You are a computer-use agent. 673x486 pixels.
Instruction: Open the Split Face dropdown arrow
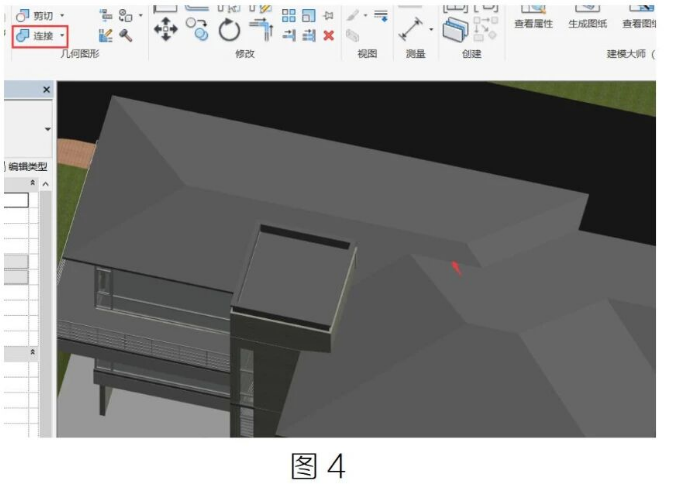pyautogui.click(x=140, y=16)
